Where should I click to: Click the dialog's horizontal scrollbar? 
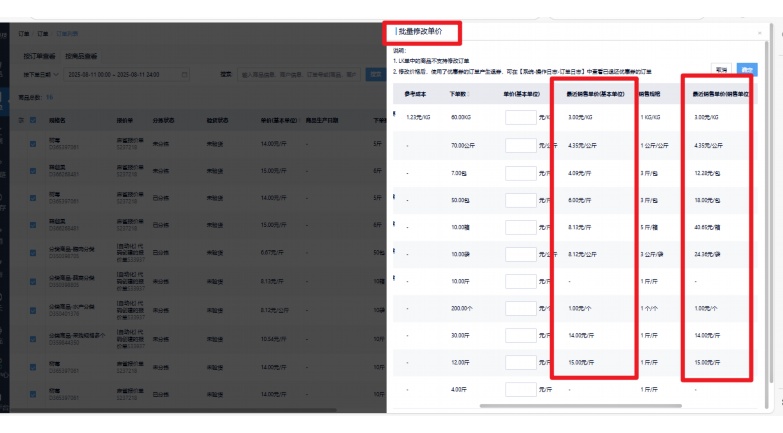coord(581,406)
